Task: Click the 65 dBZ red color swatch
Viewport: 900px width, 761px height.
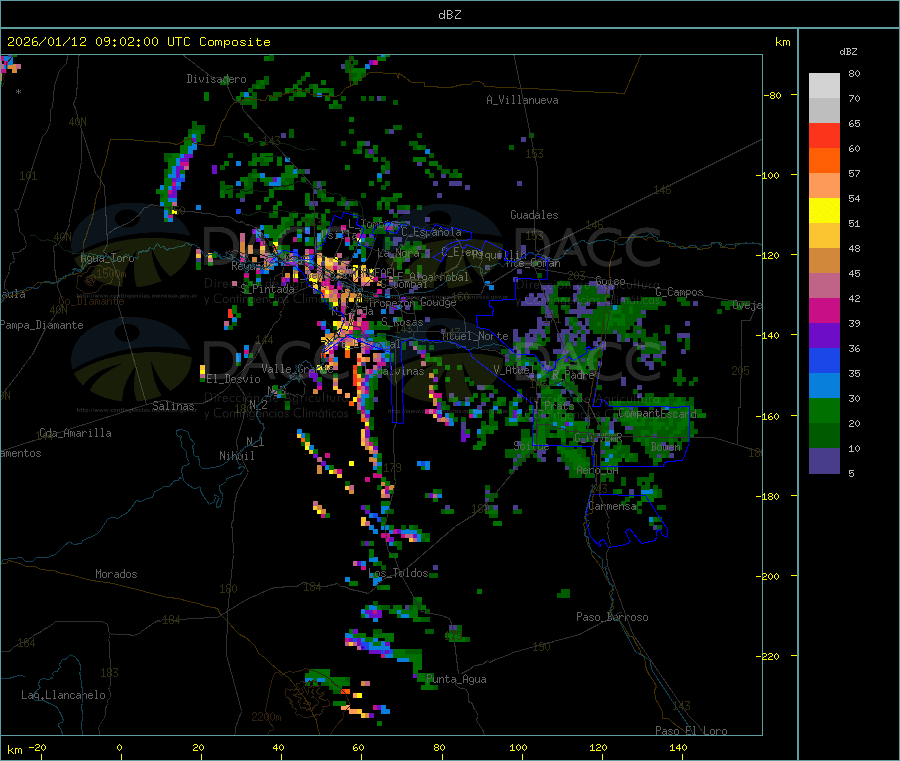Action: click(x=824, y=135)
